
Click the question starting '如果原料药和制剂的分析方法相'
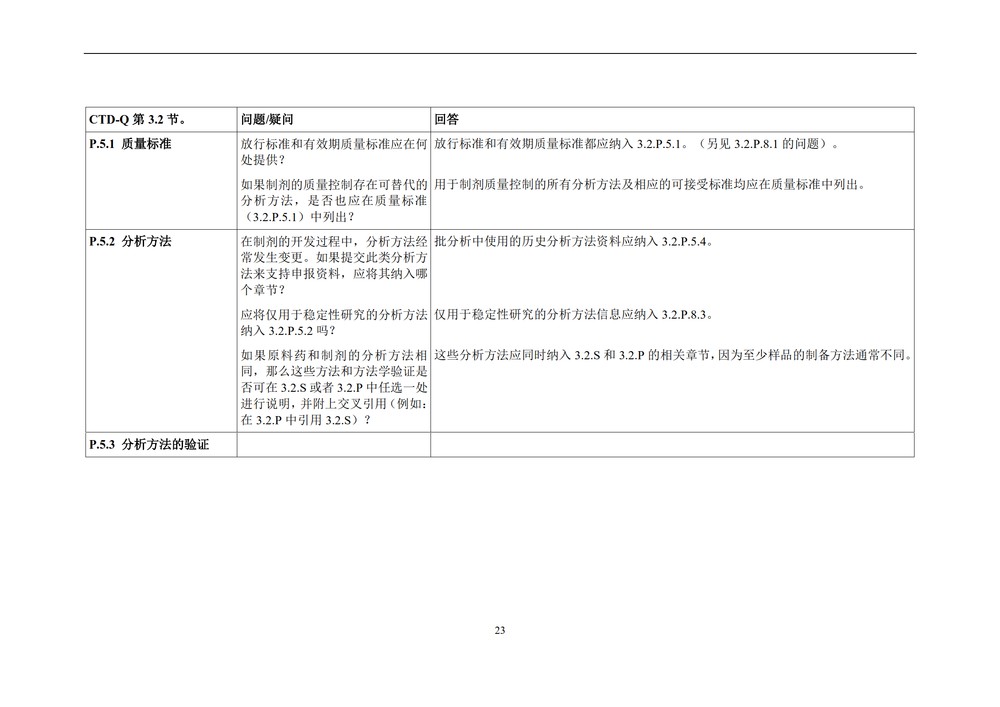[x=334, y=388]
